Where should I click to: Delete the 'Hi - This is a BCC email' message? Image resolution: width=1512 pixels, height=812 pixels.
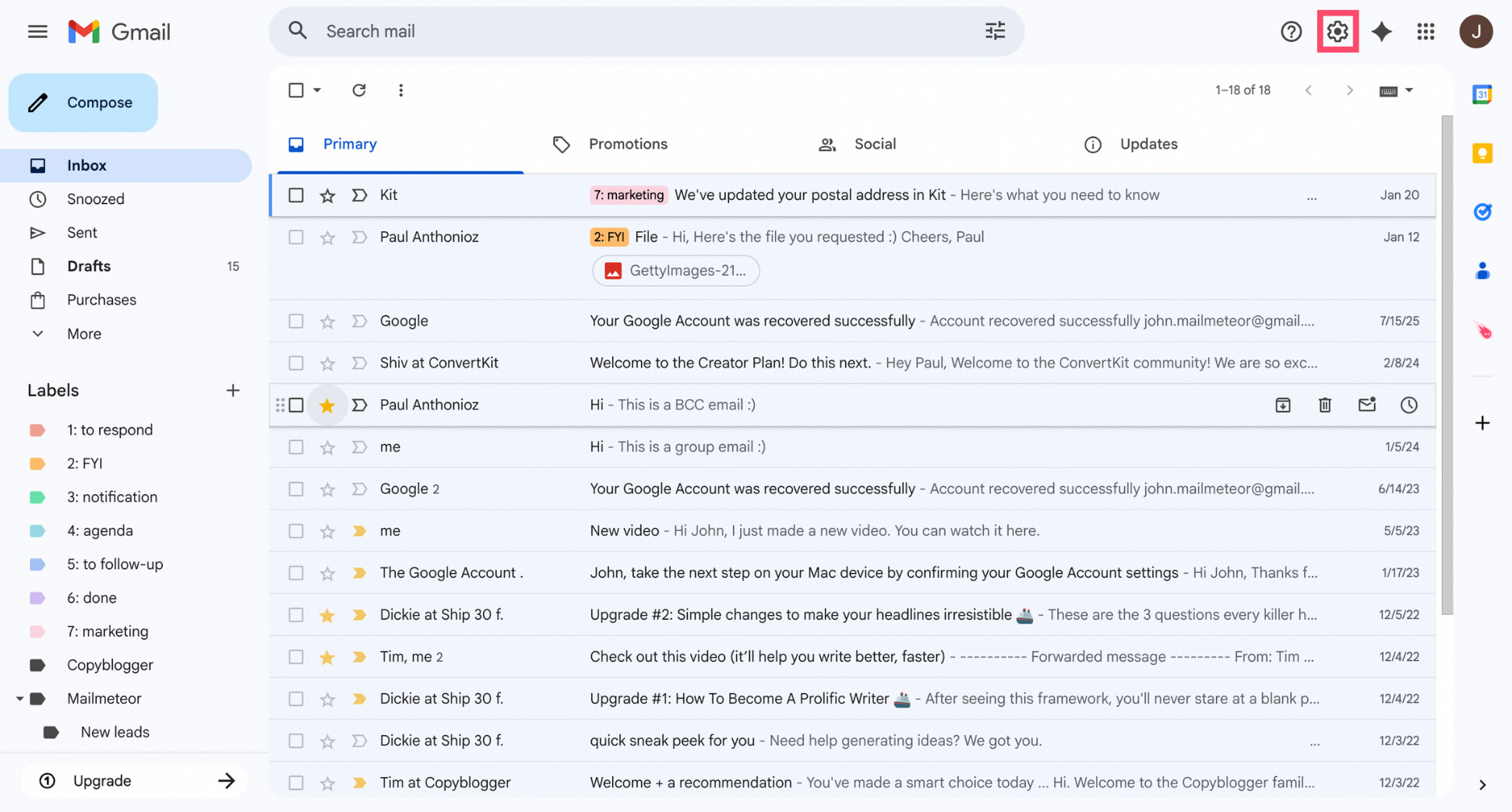pyautogui.click(x=1325, y=405)
